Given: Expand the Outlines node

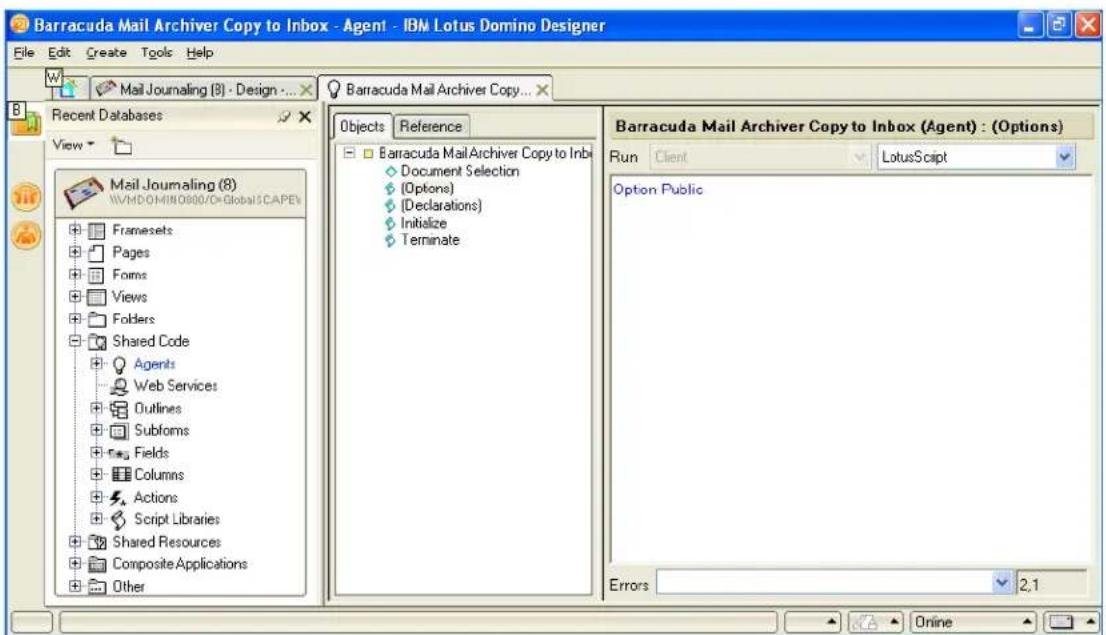Looking at the screenshot, I should (x=97, y=408).
